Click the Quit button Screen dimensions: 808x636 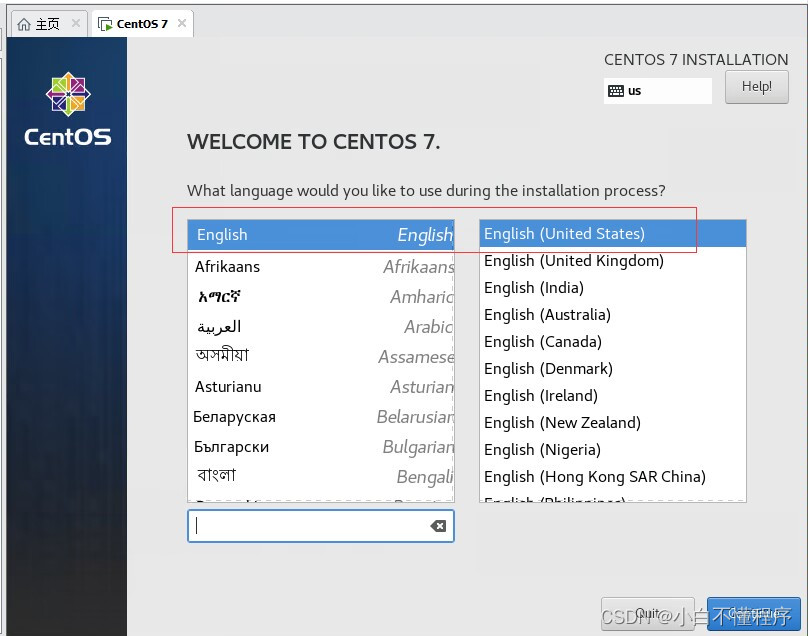(647, 614)
